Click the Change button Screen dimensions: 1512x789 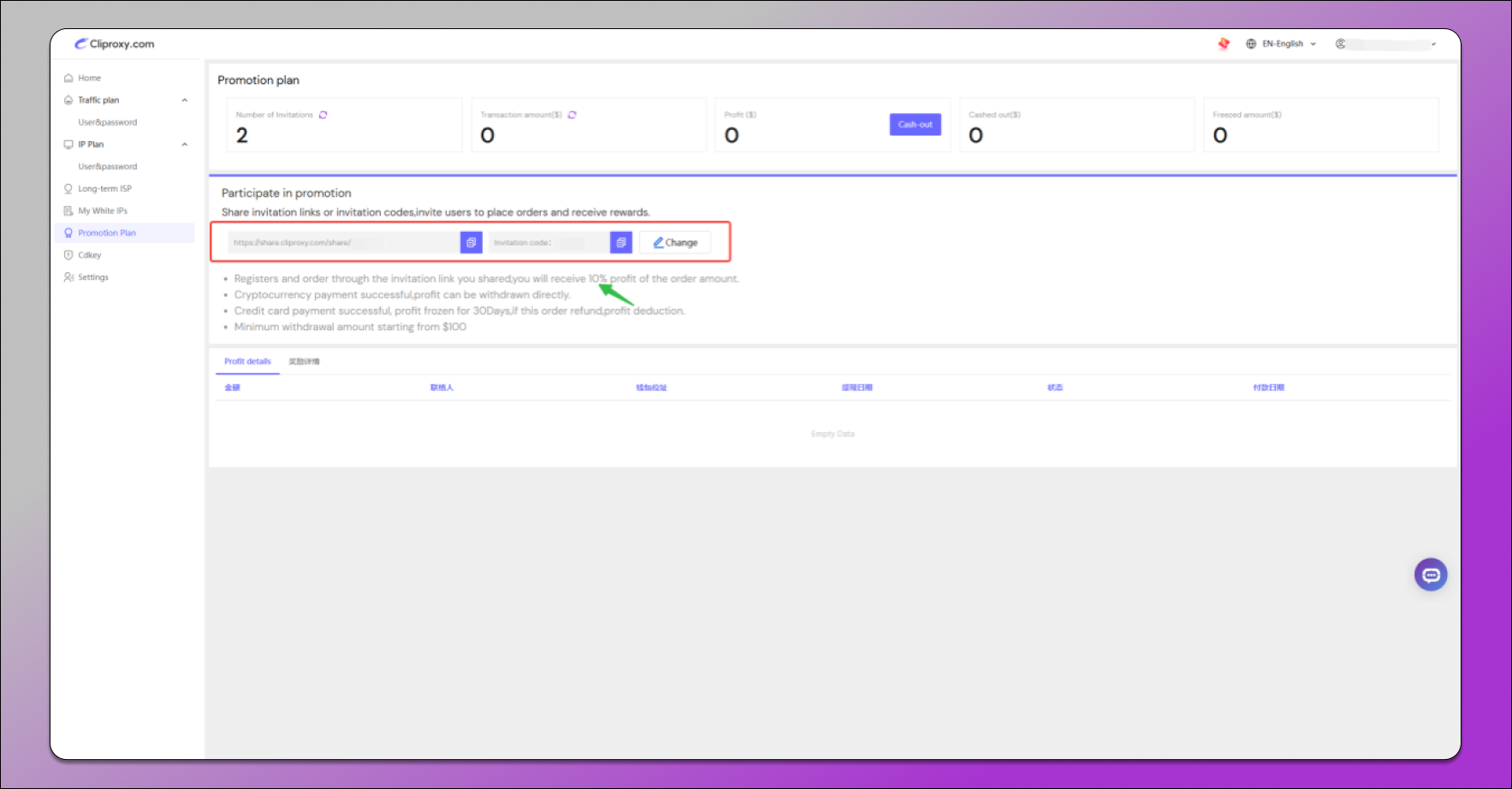point(675,242)
